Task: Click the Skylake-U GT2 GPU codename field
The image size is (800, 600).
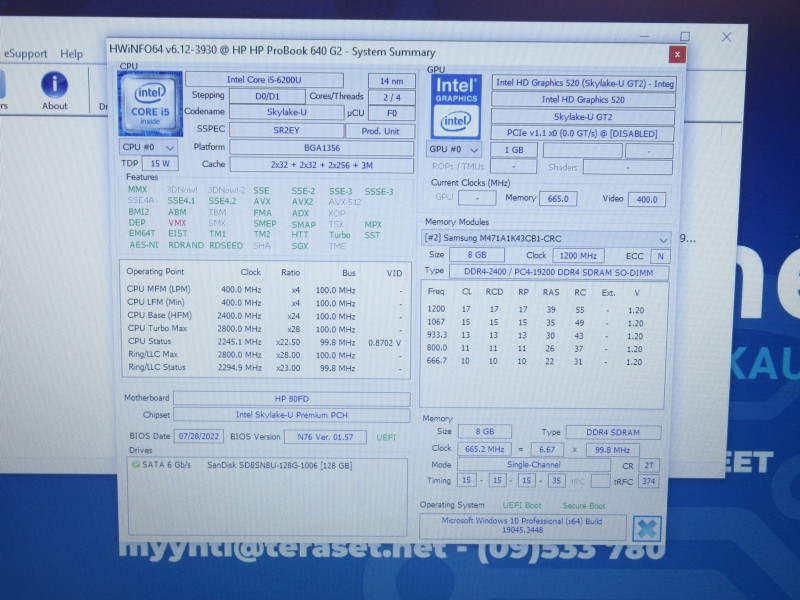Action: click(x=583, y=117)
